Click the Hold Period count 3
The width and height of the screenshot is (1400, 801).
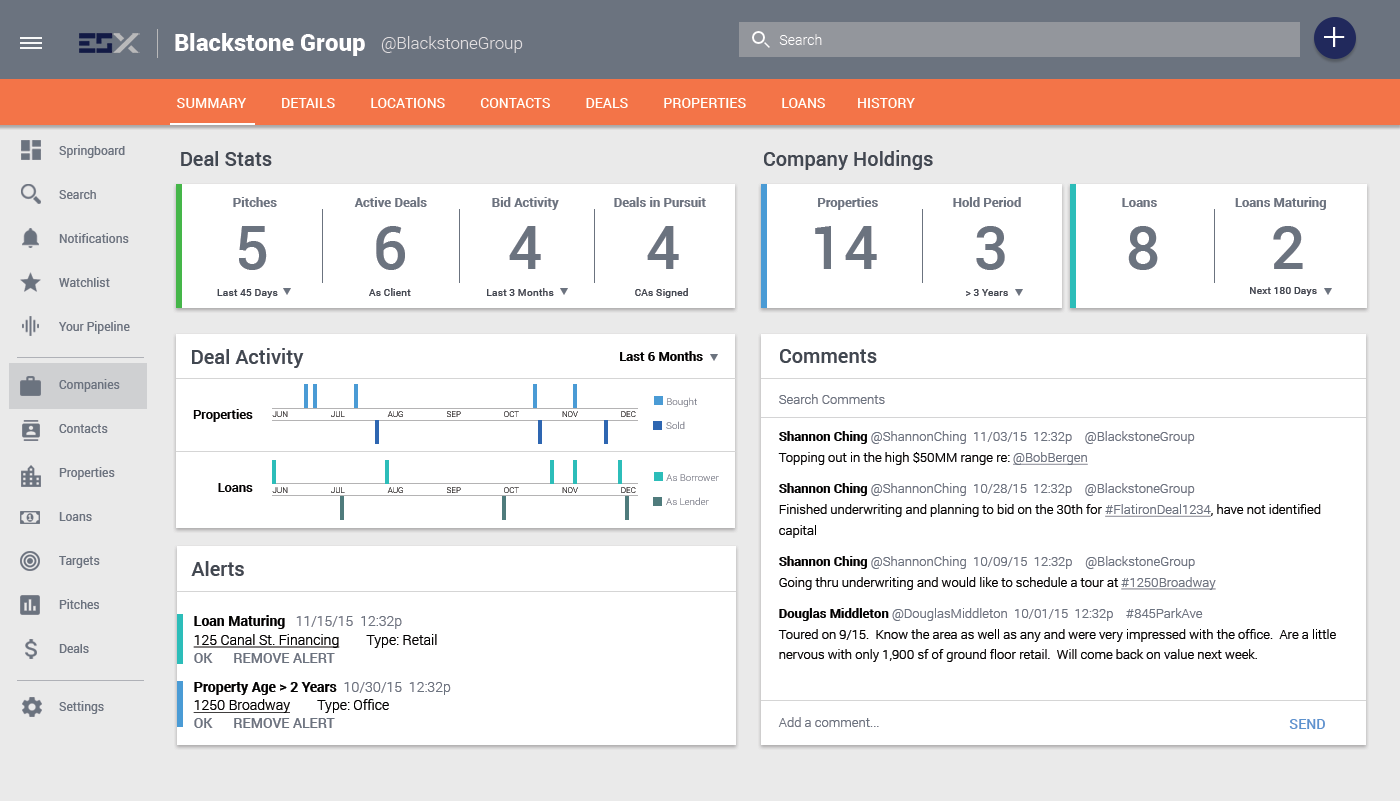click(990, 248)
